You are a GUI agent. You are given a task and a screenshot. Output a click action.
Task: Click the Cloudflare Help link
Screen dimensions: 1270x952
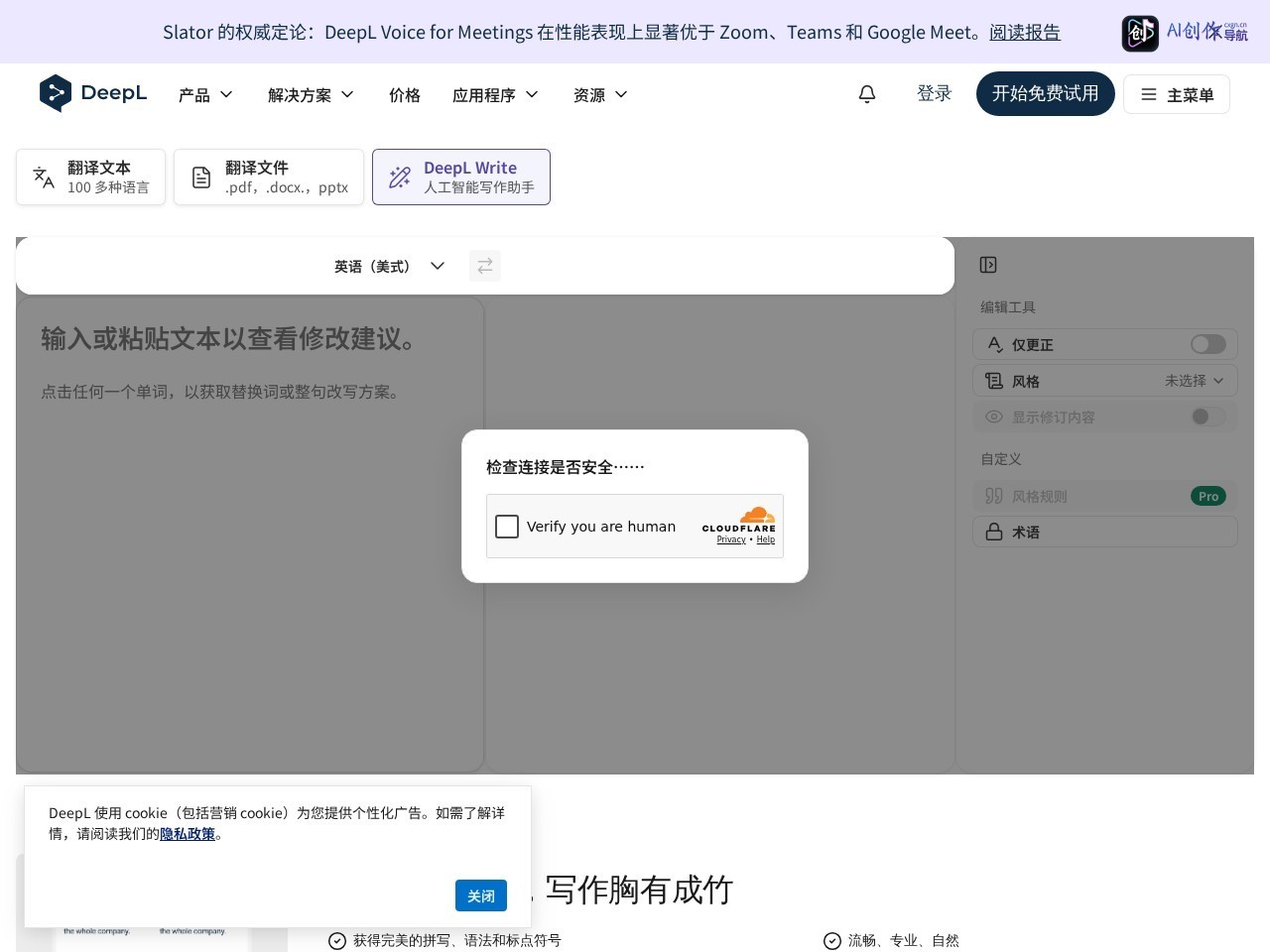pyautogui.click(x=766, y=539)
